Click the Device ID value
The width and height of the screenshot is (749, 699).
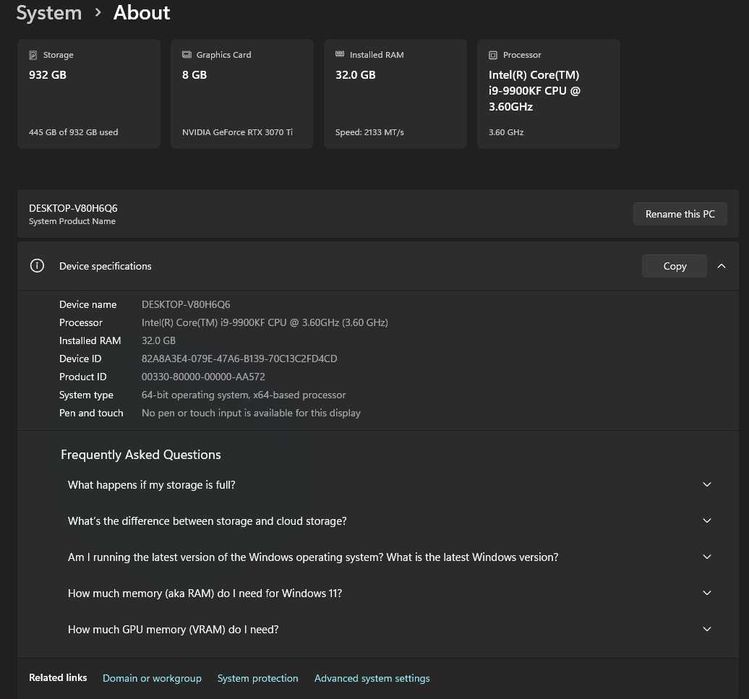[x=239, y=359]
